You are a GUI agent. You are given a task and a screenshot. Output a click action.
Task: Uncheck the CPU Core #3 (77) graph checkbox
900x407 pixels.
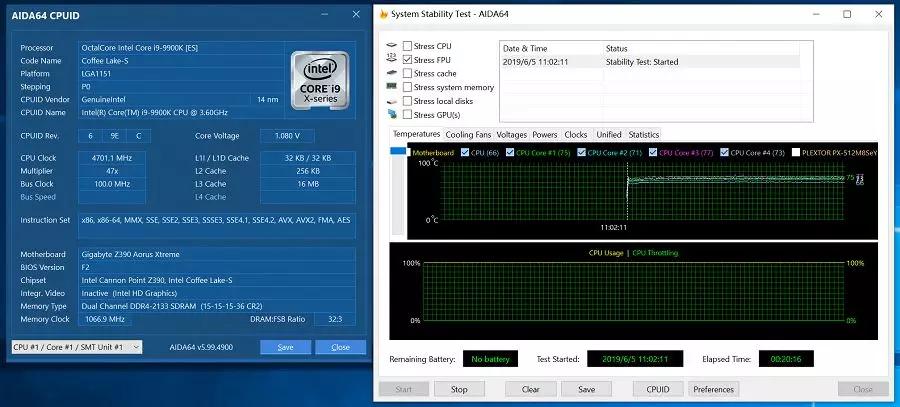(x=653, y=152)
